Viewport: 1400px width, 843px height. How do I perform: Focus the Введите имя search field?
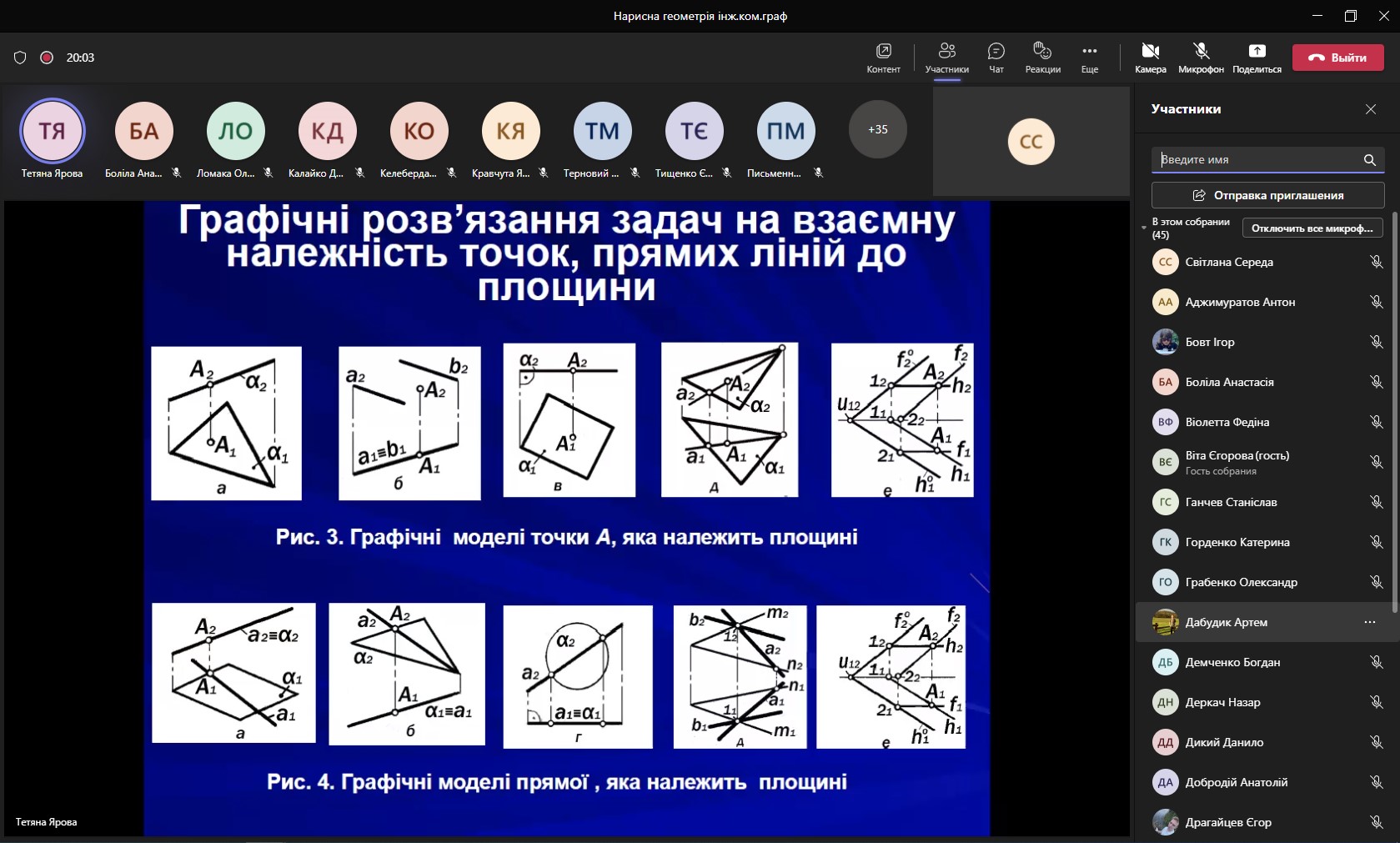(1257, 159)
